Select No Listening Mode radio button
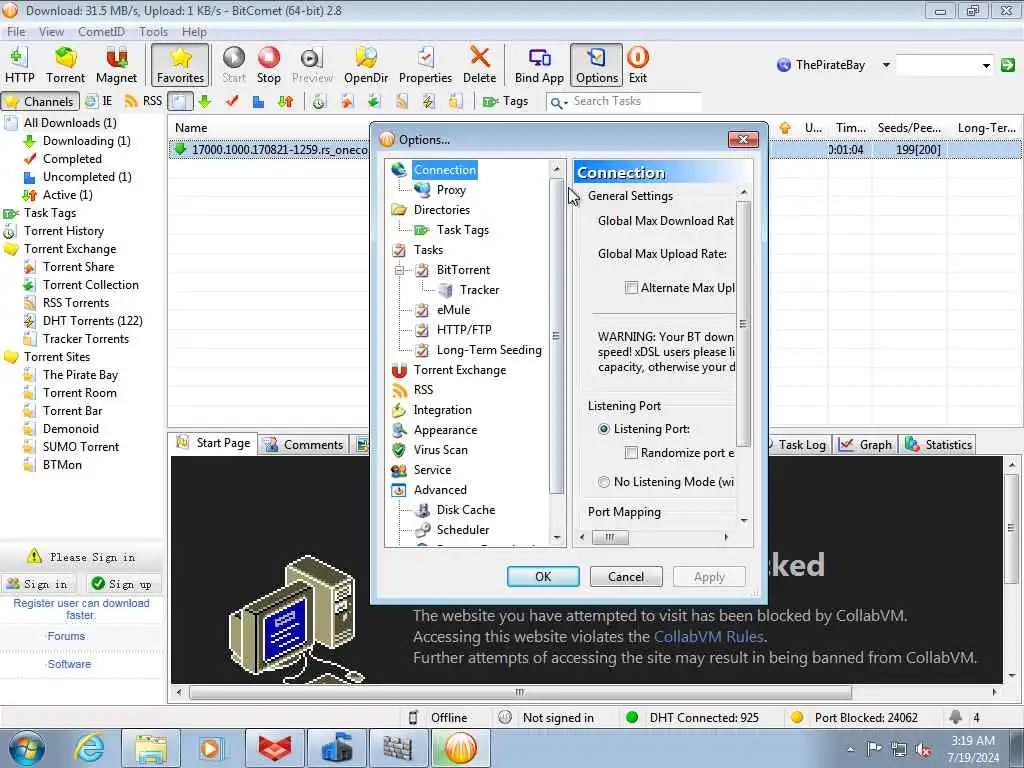The width and height of the screenshot is (1024, 768). [x=603, y=482]
